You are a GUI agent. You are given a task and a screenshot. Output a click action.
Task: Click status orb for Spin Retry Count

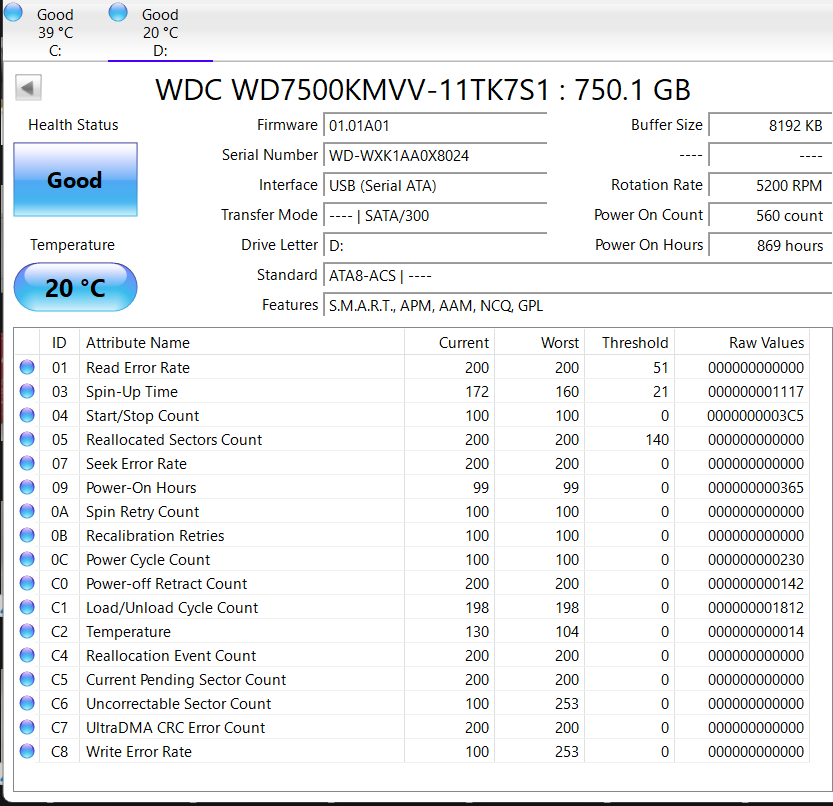(27, 511)
